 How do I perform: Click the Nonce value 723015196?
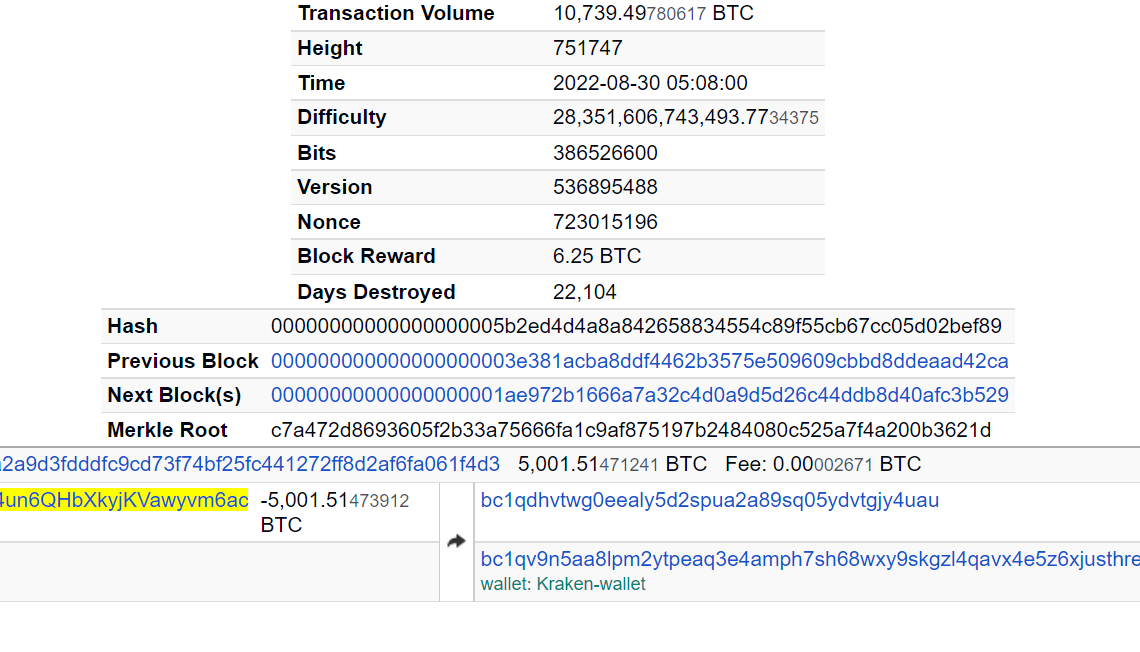point(605,222)
